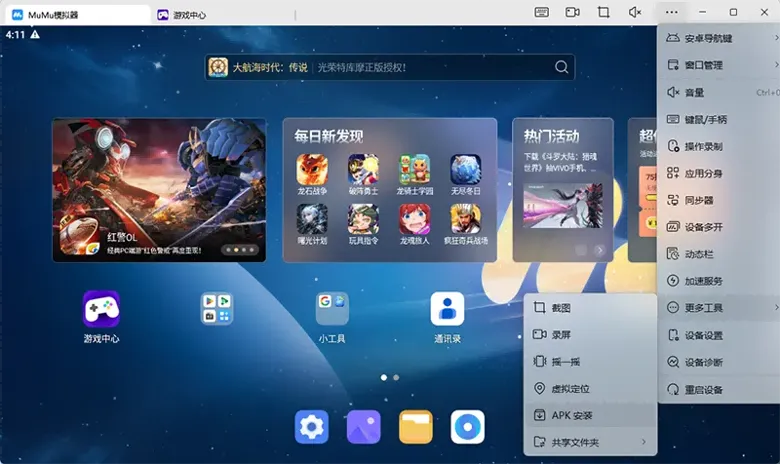780x464 pixels.
Task: Click the search bar magnifier icon
Action: pyautogui.click(x=562, y=67)
